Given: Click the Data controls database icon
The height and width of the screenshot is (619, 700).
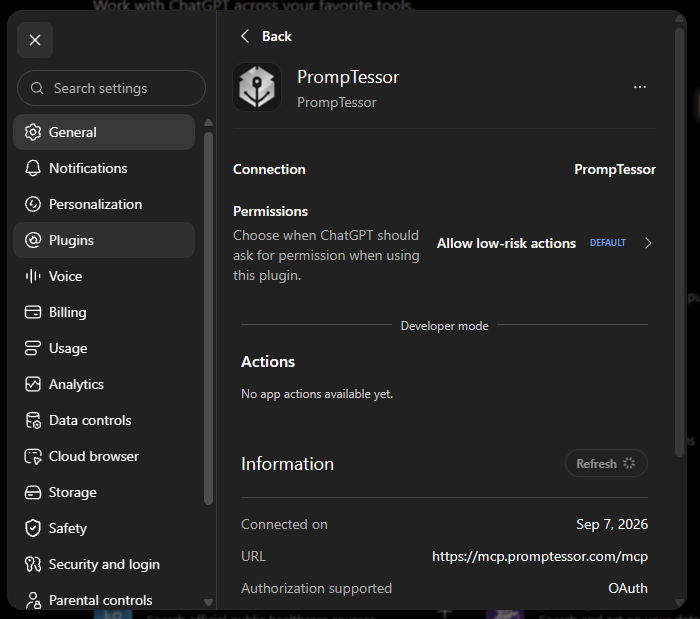Looking at the screenshot, I should click(33, 420).
